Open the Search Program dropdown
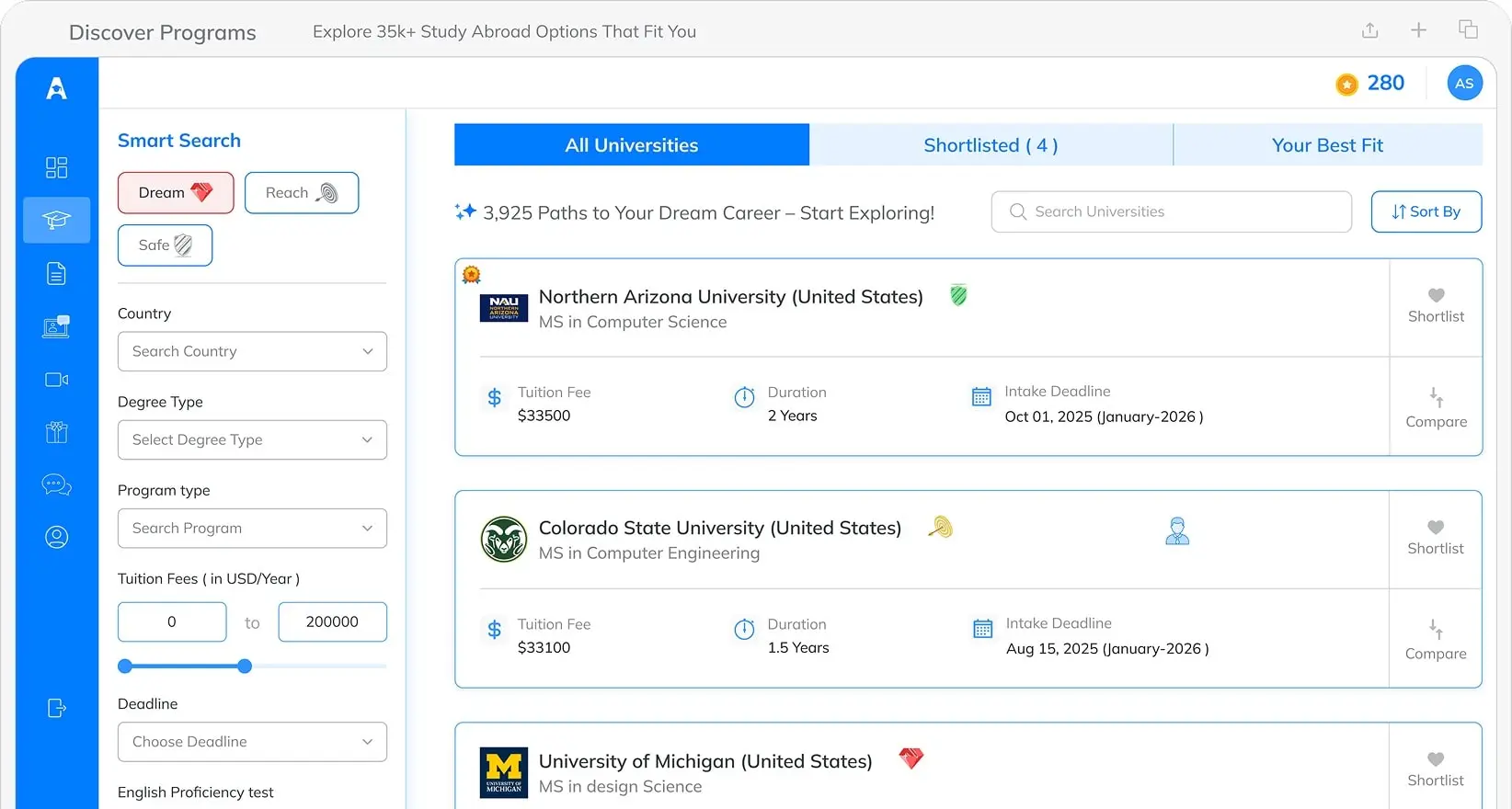The width and height of the screenshot is (1512, 809). pyautogui.click(x=252, y=529)
